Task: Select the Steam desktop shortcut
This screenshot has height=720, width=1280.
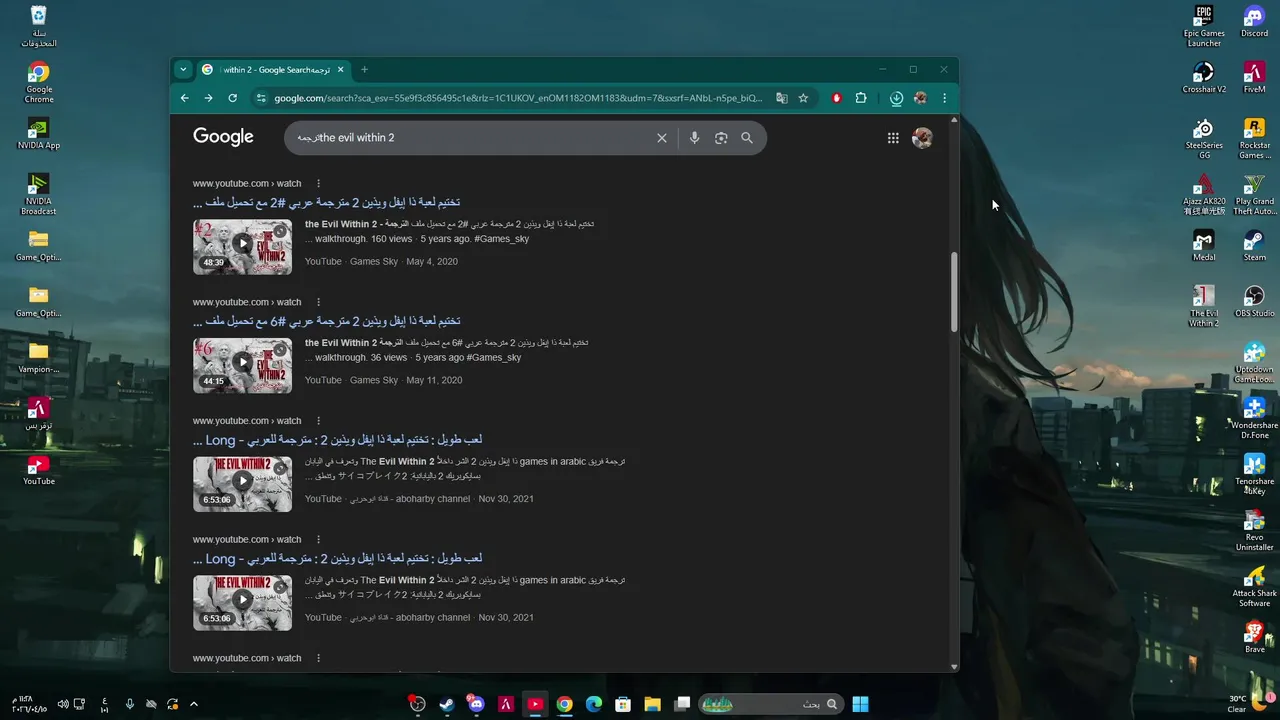Action: coord(1254,245)
